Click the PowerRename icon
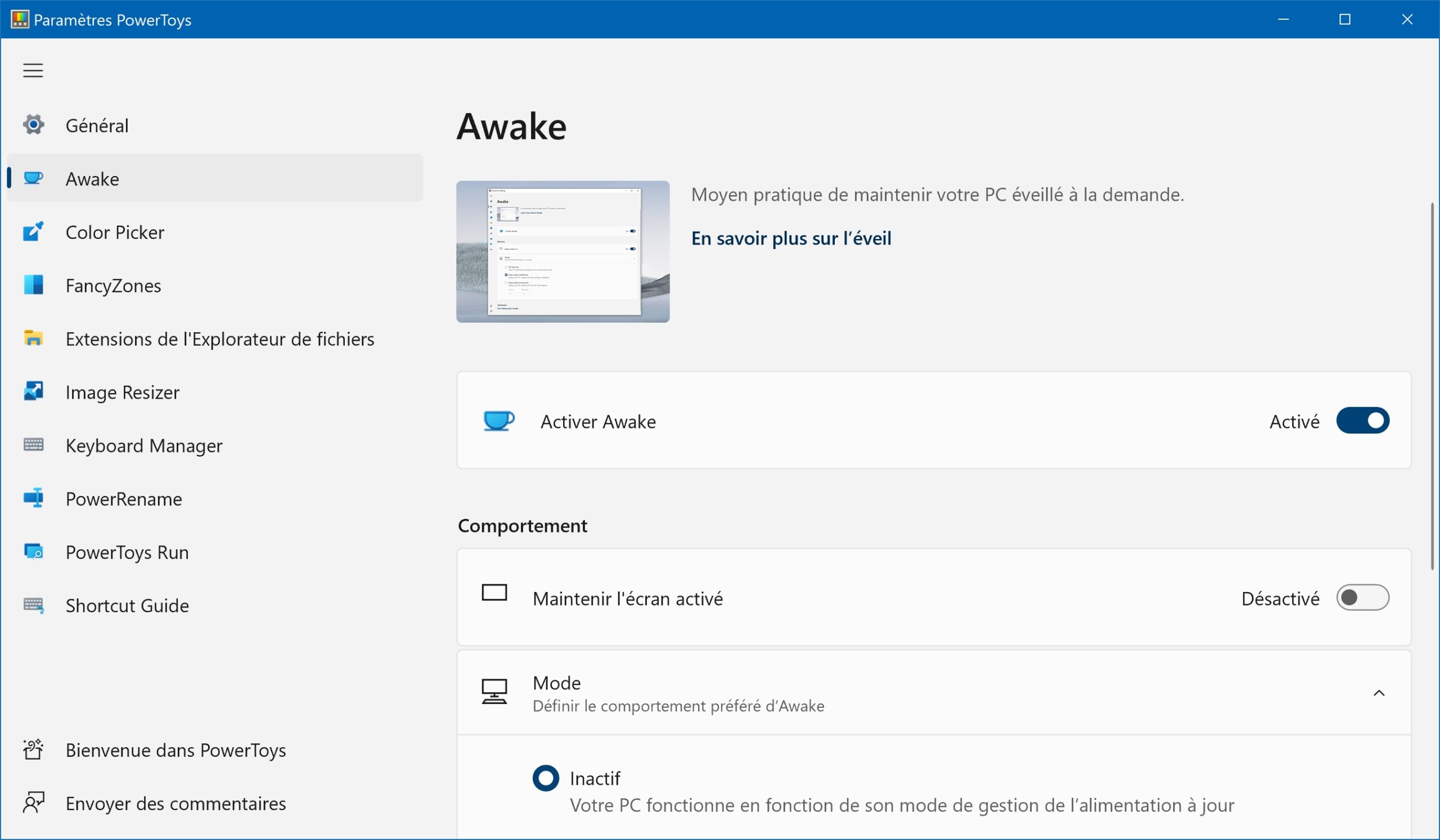Viewport: 1440px width, 840px height. tap(34, 498)
